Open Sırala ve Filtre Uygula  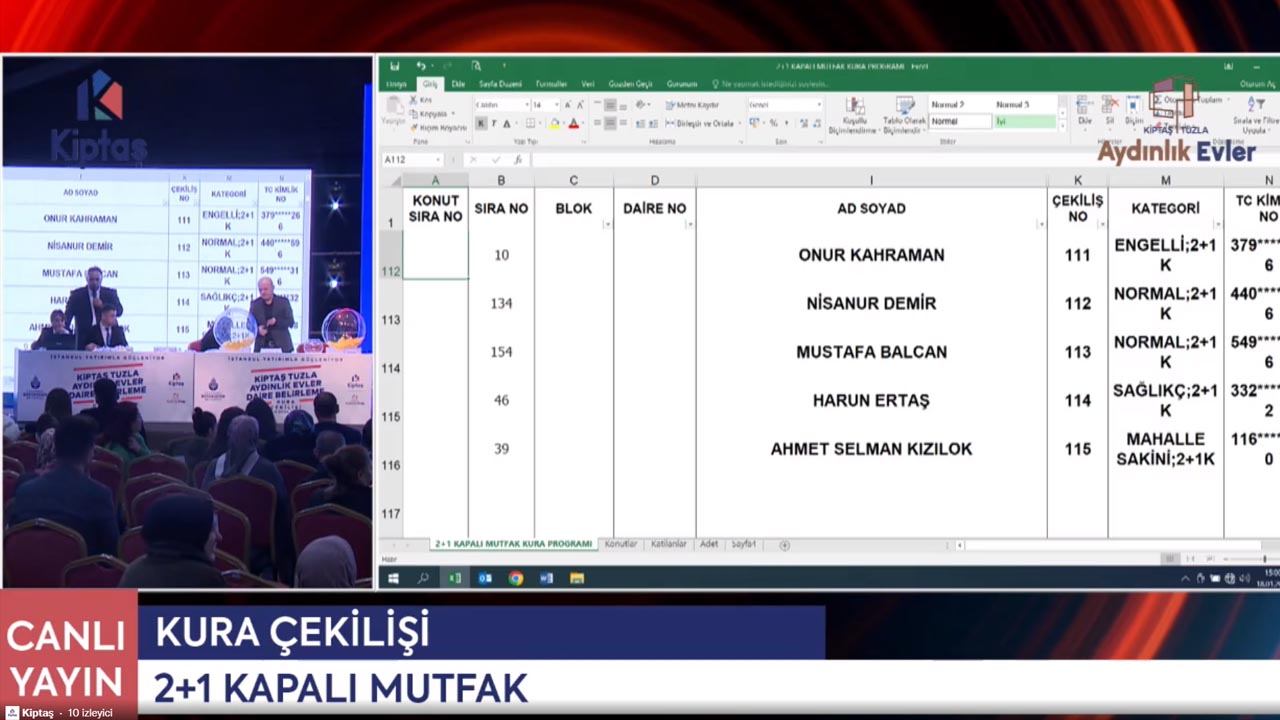point(1255,116)
